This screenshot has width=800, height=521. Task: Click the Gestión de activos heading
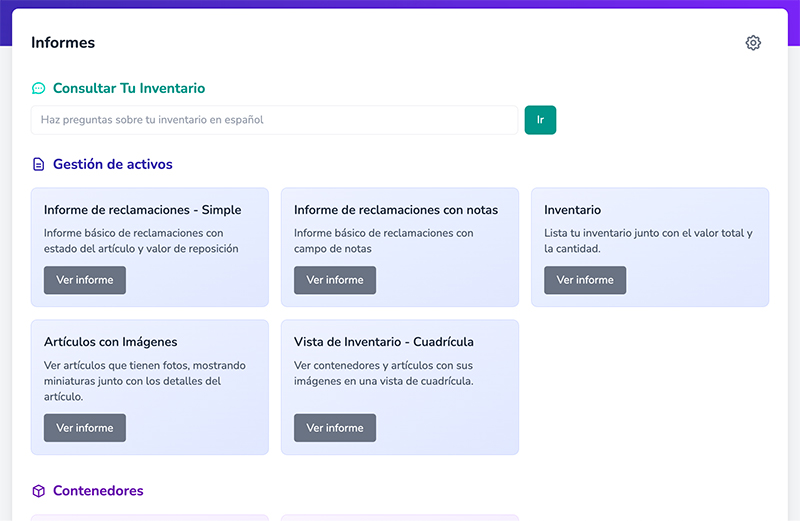[x=113, y=164]
